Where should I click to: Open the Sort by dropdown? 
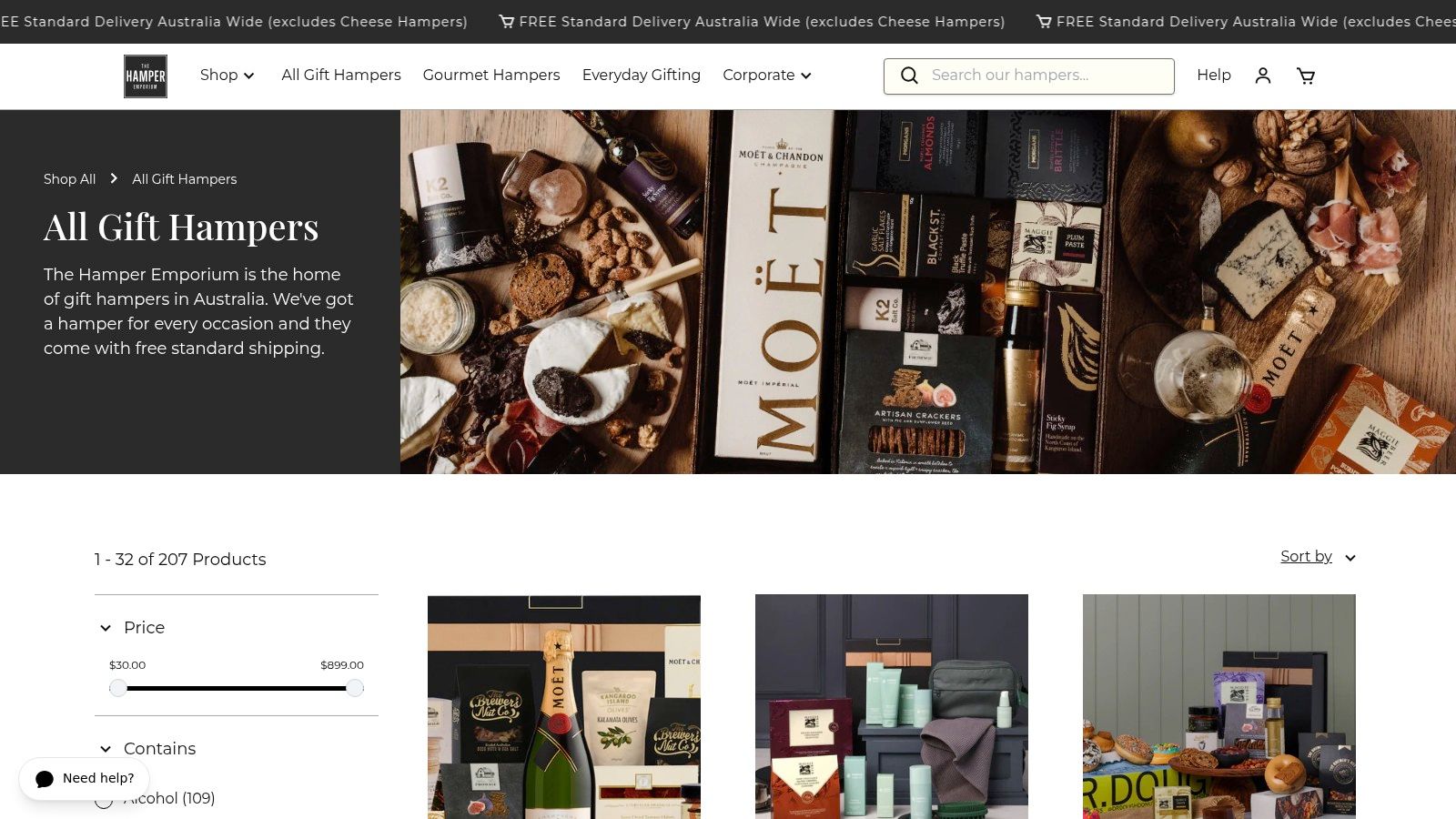(1318, 557)
